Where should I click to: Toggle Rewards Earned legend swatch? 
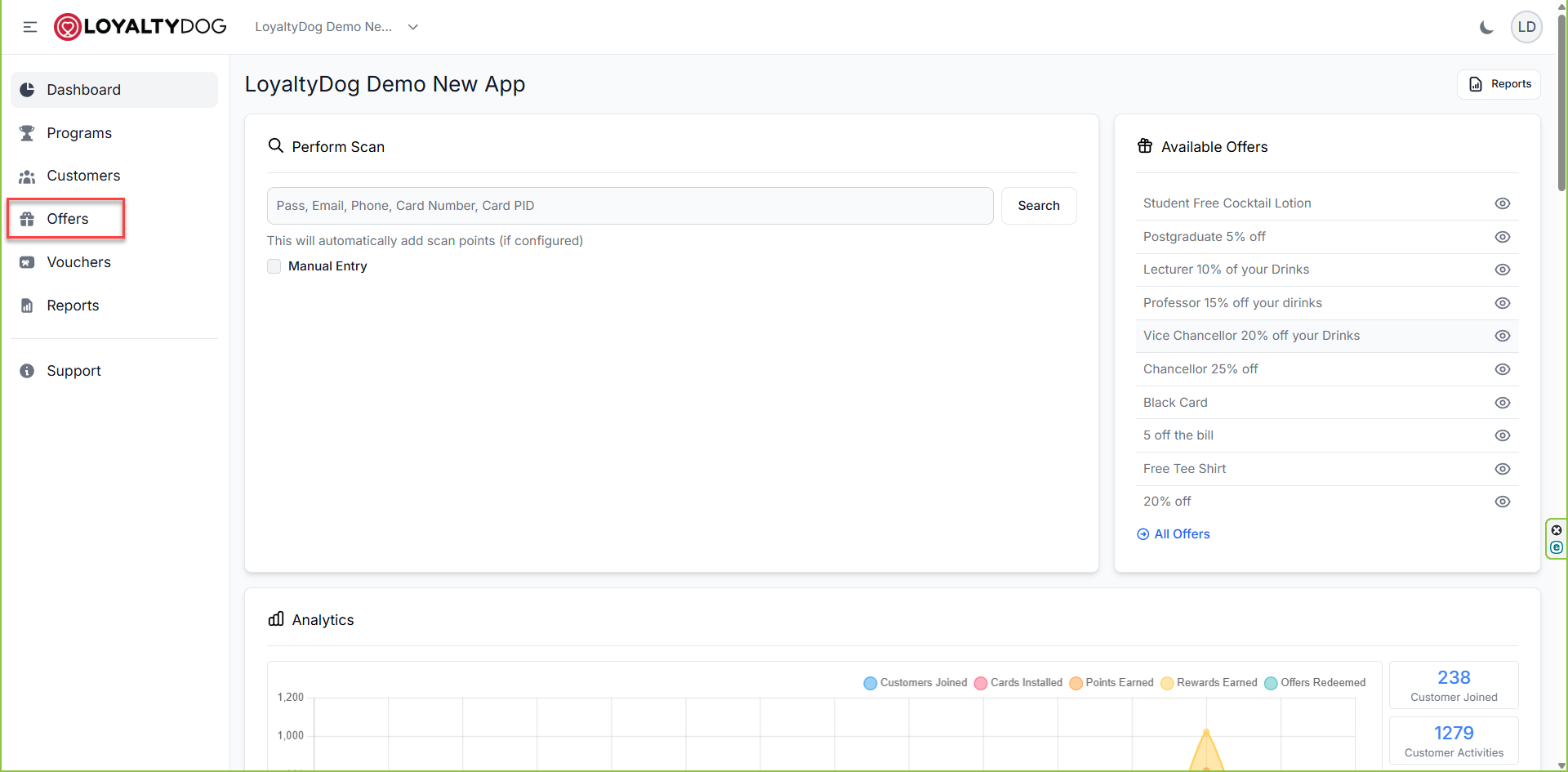pyautogui.click(x=1167, y=683)
